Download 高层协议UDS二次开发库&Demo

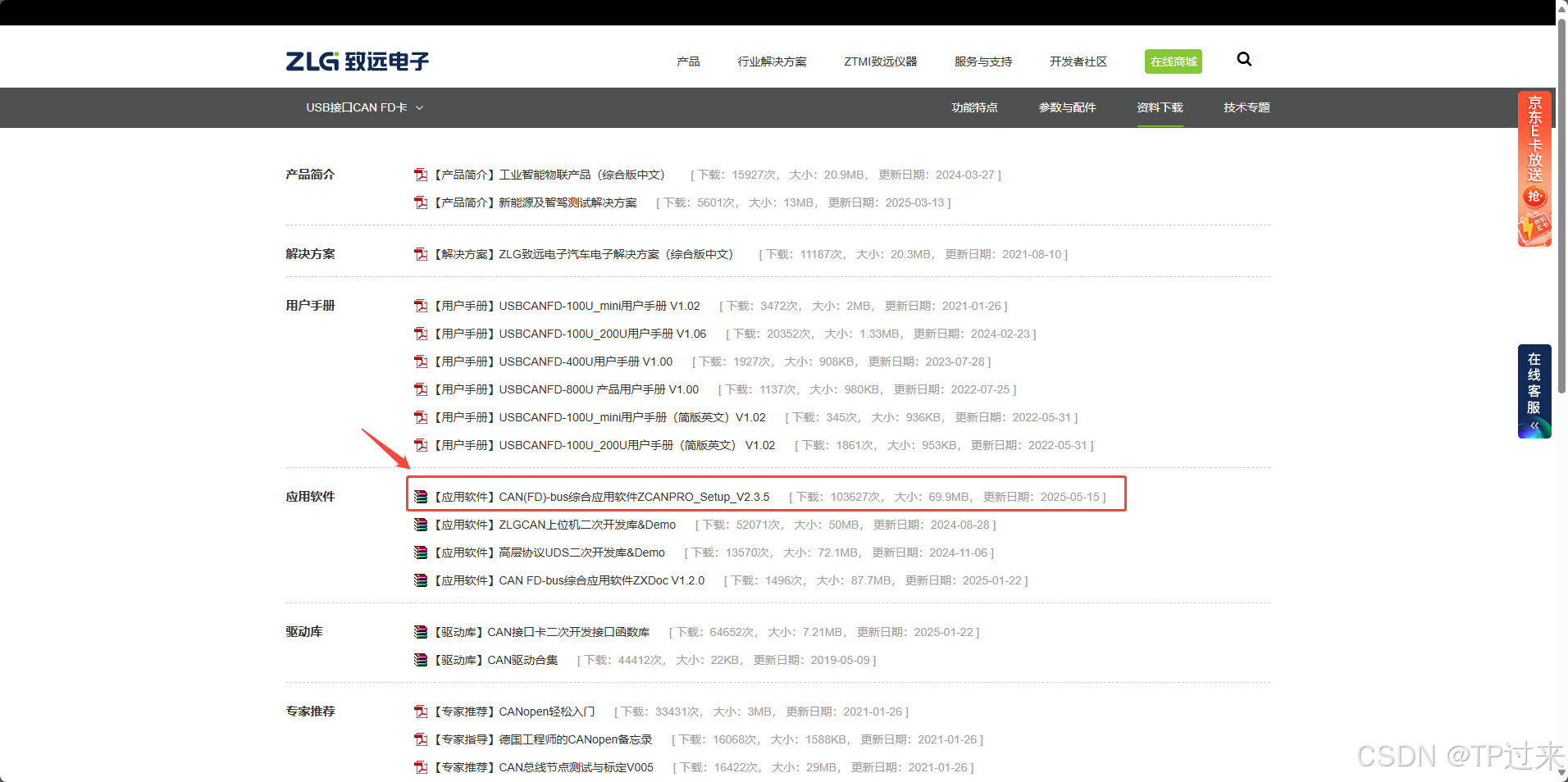(549, 552)
